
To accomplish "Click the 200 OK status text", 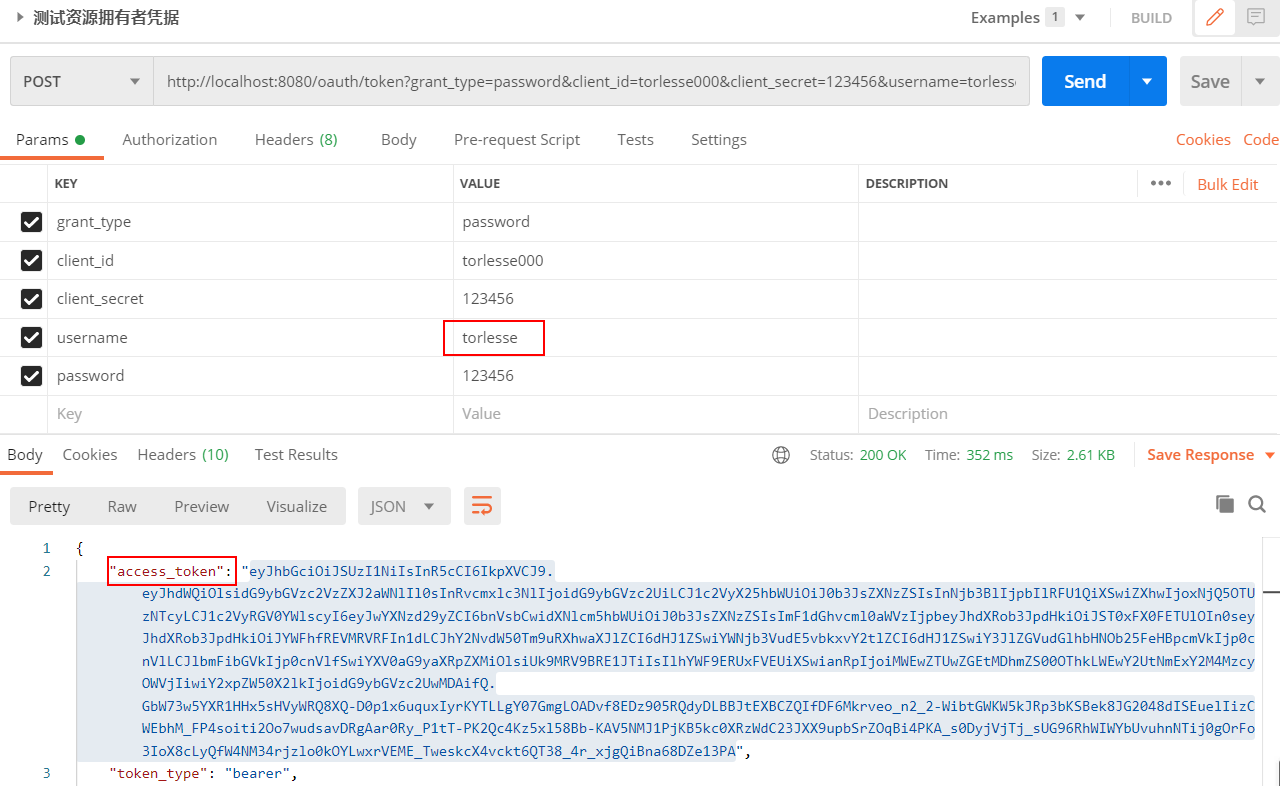I will 883,455.
